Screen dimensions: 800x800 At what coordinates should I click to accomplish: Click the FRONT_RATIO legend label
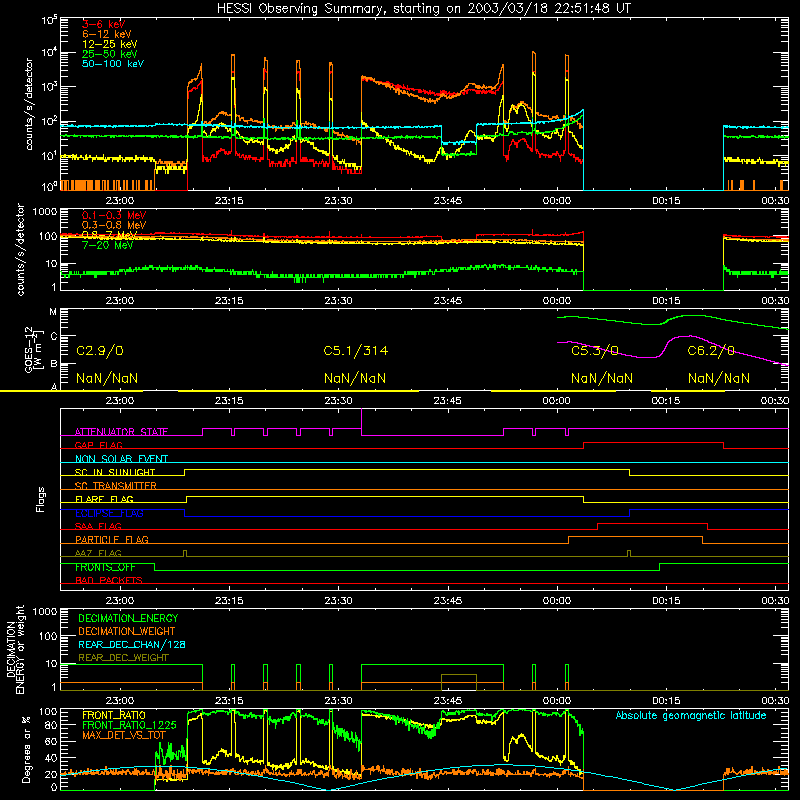(x=114, y=715)
